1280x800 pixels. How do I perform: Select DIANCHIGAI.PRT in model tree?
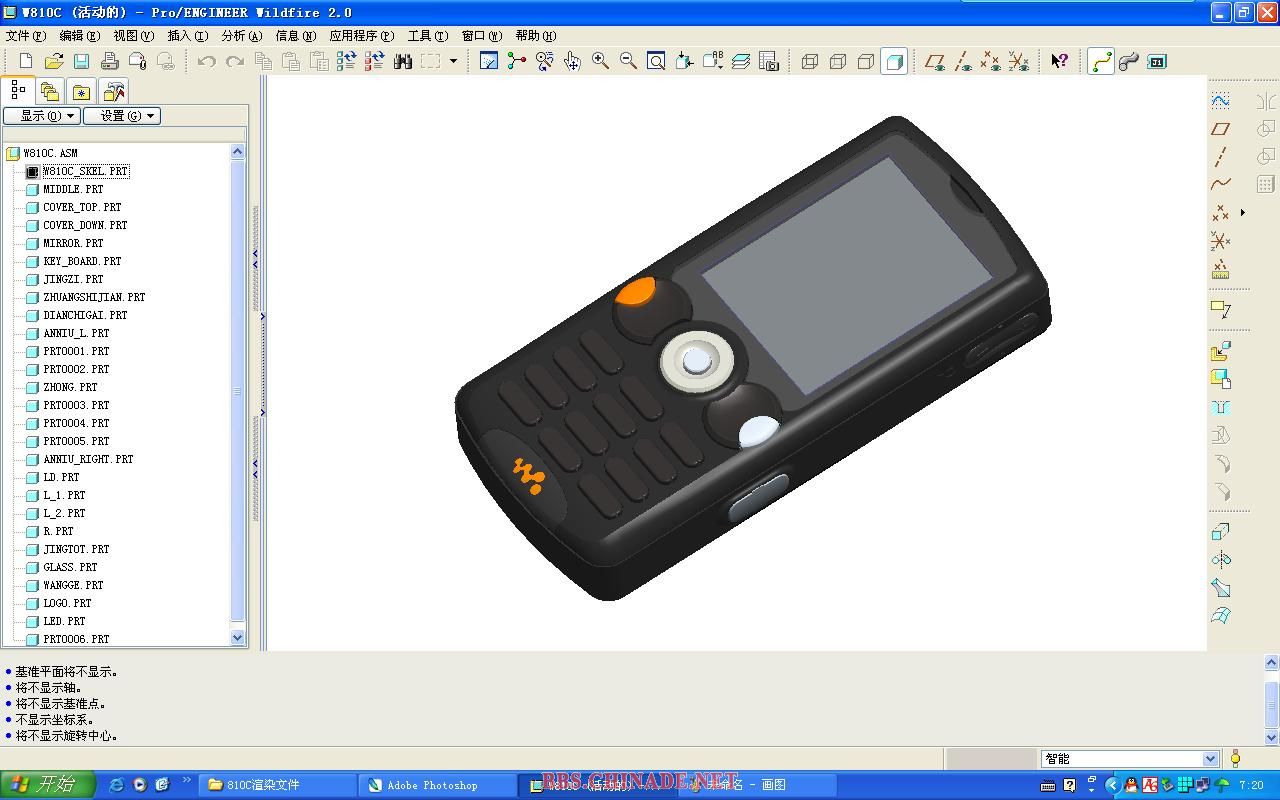(x=85, y=315)
